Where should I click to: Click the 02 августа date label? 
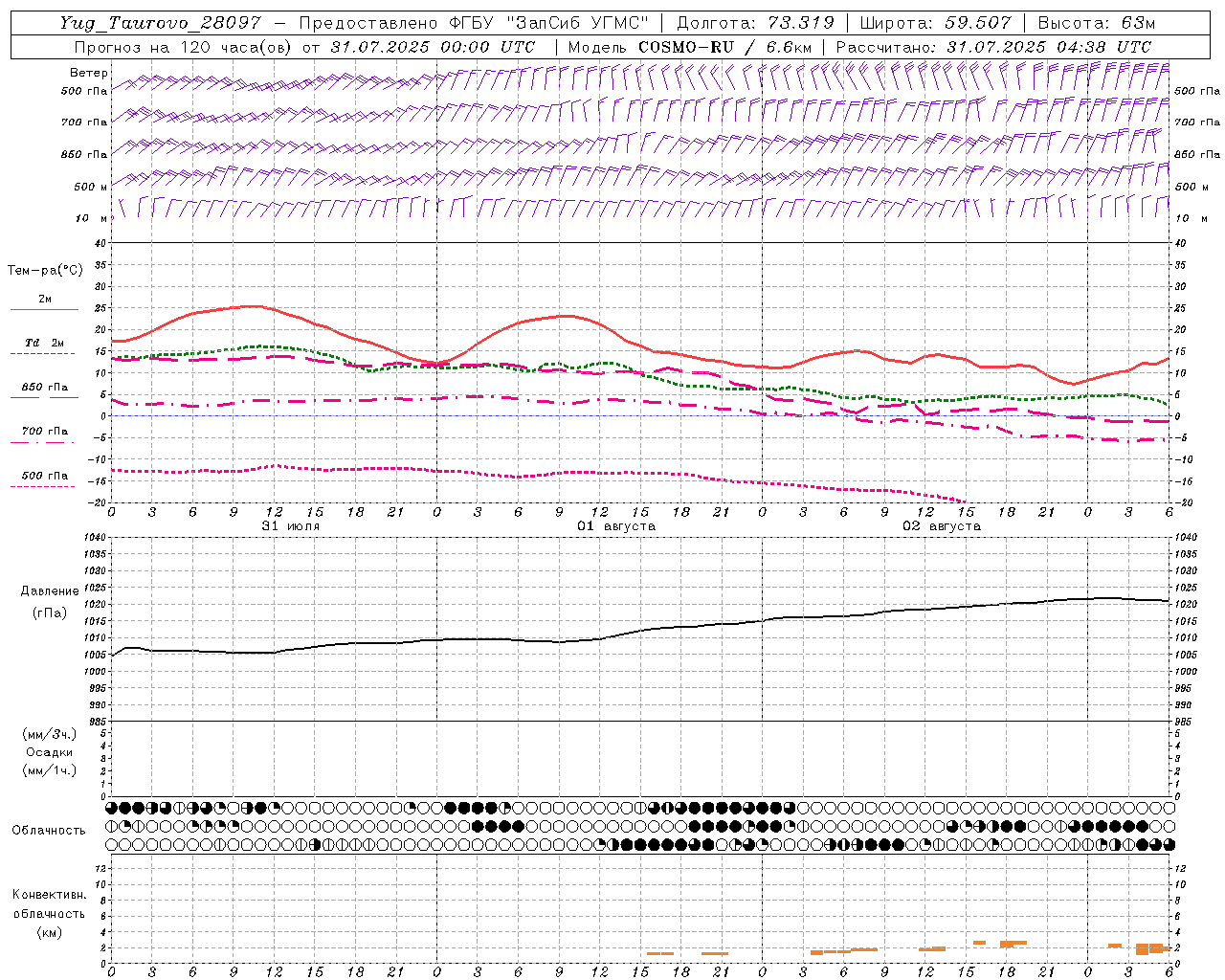tap(942, 526)
